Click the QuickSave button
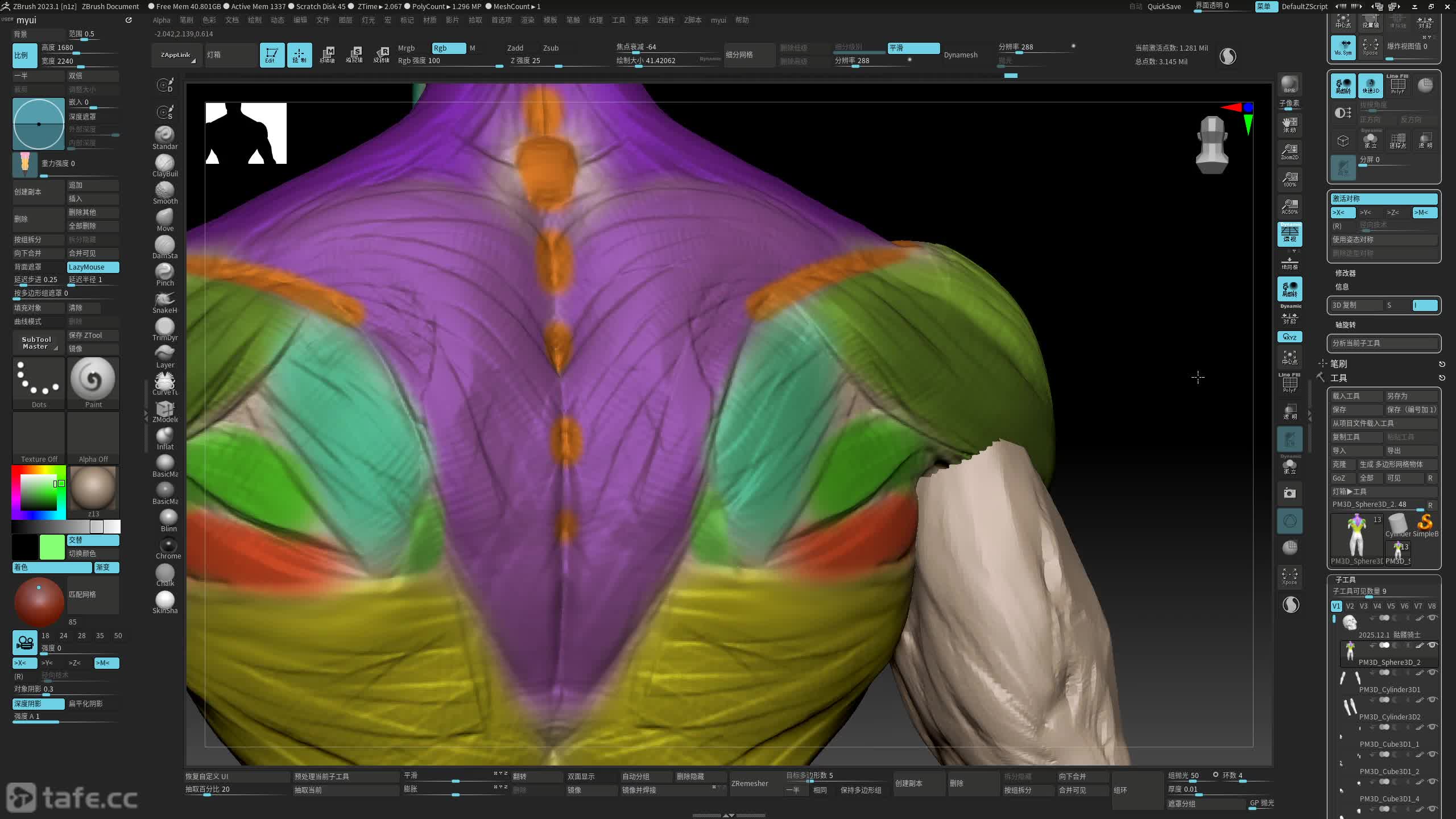This screenshot has width=1456, height=819. [x=1164, y=6]
